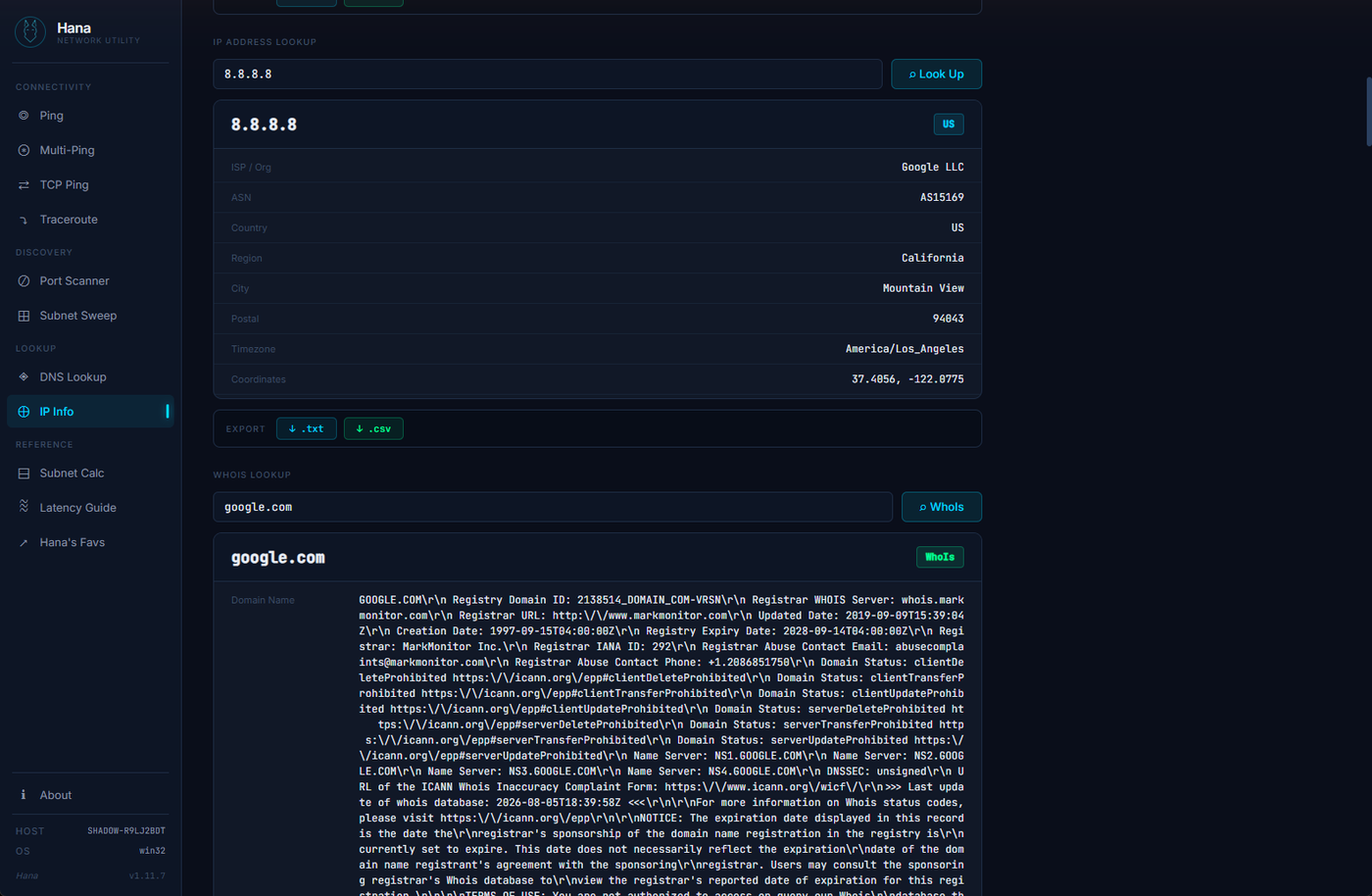This screenshot has height=896, width=1372.
Task: Open DNS Lookup
Action: click(x=90, y=377)
